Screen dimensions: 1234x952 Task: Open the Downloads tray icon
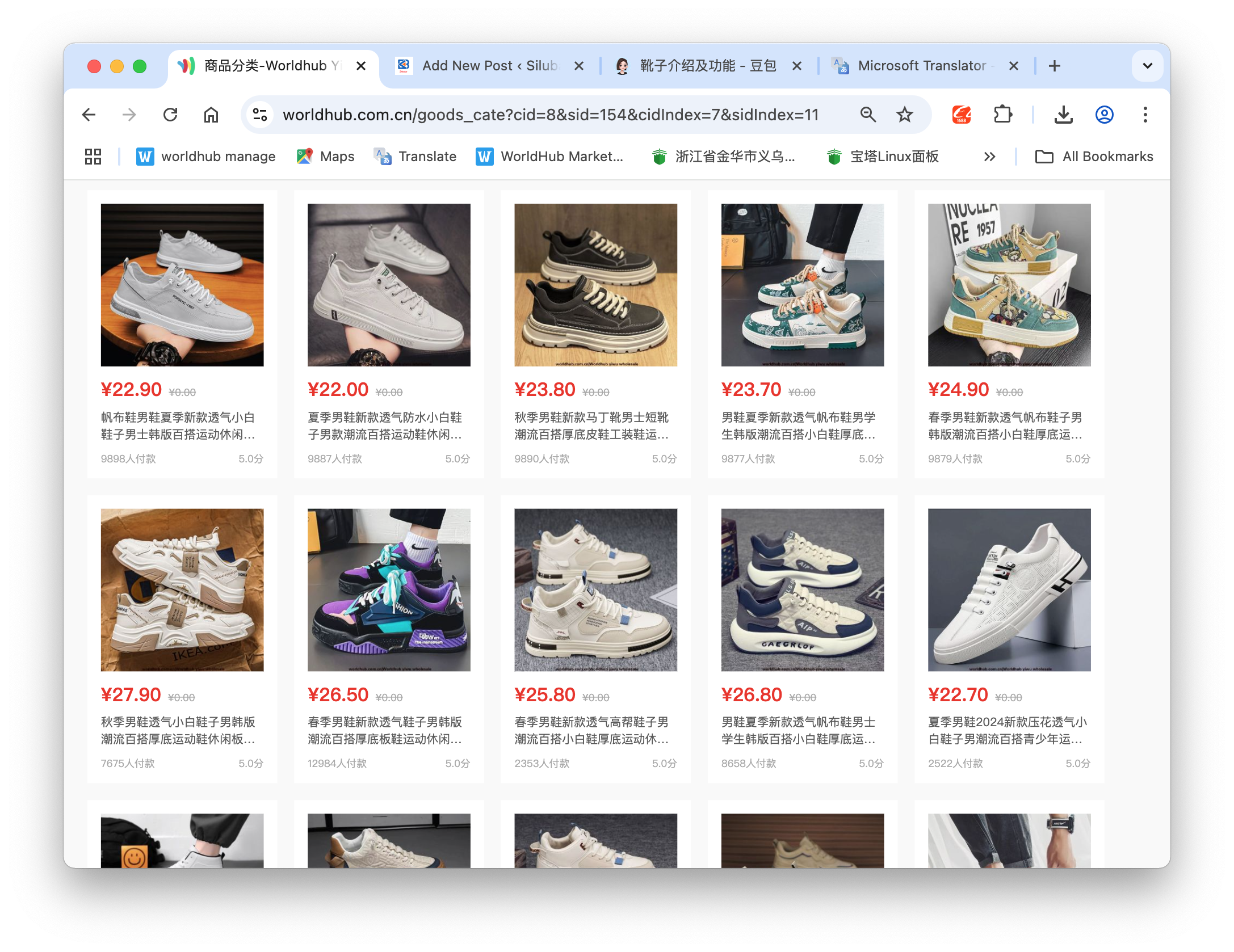(x=1063, y=115)
